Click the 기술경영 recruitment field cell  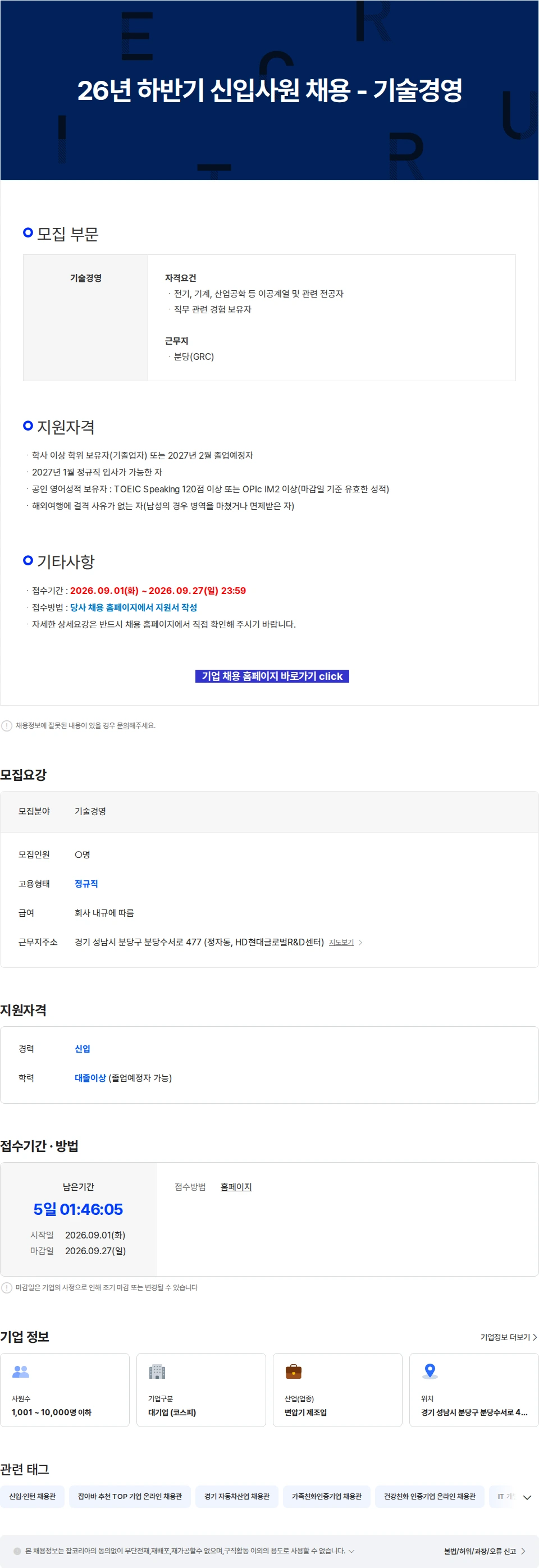pyautogui.click(x=86, y=318)
